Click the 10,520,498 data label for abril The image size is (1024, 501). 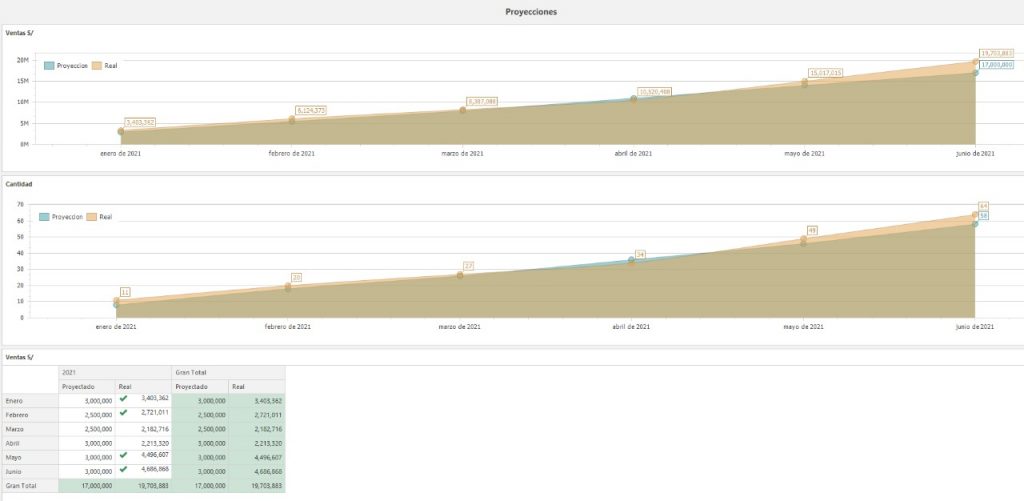click(x=654, y=91)
